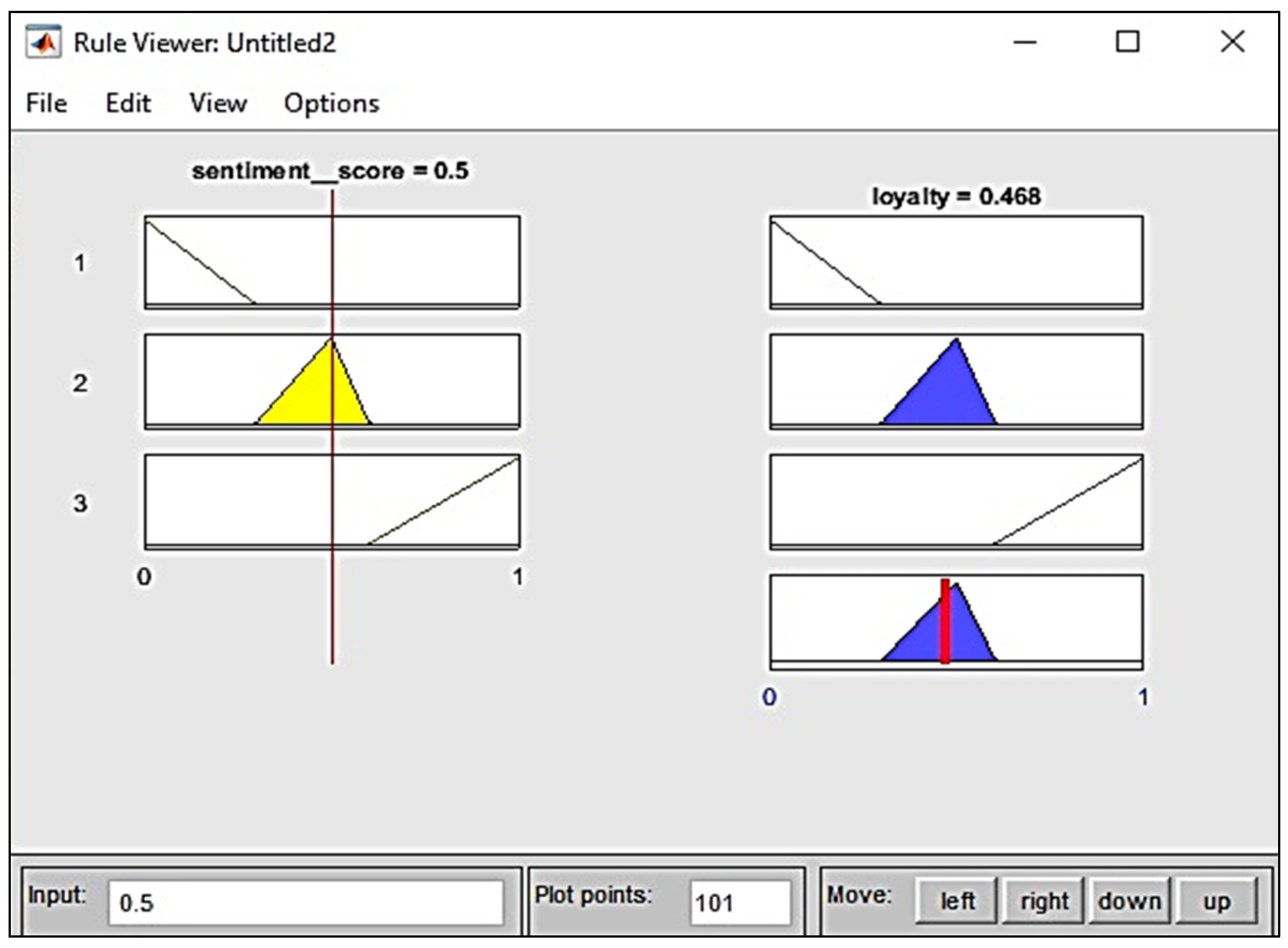Viewport: 1288px width, 948px height.
Task: Click the aggregated loyalty output plot
Action: (x=956, y=622)
